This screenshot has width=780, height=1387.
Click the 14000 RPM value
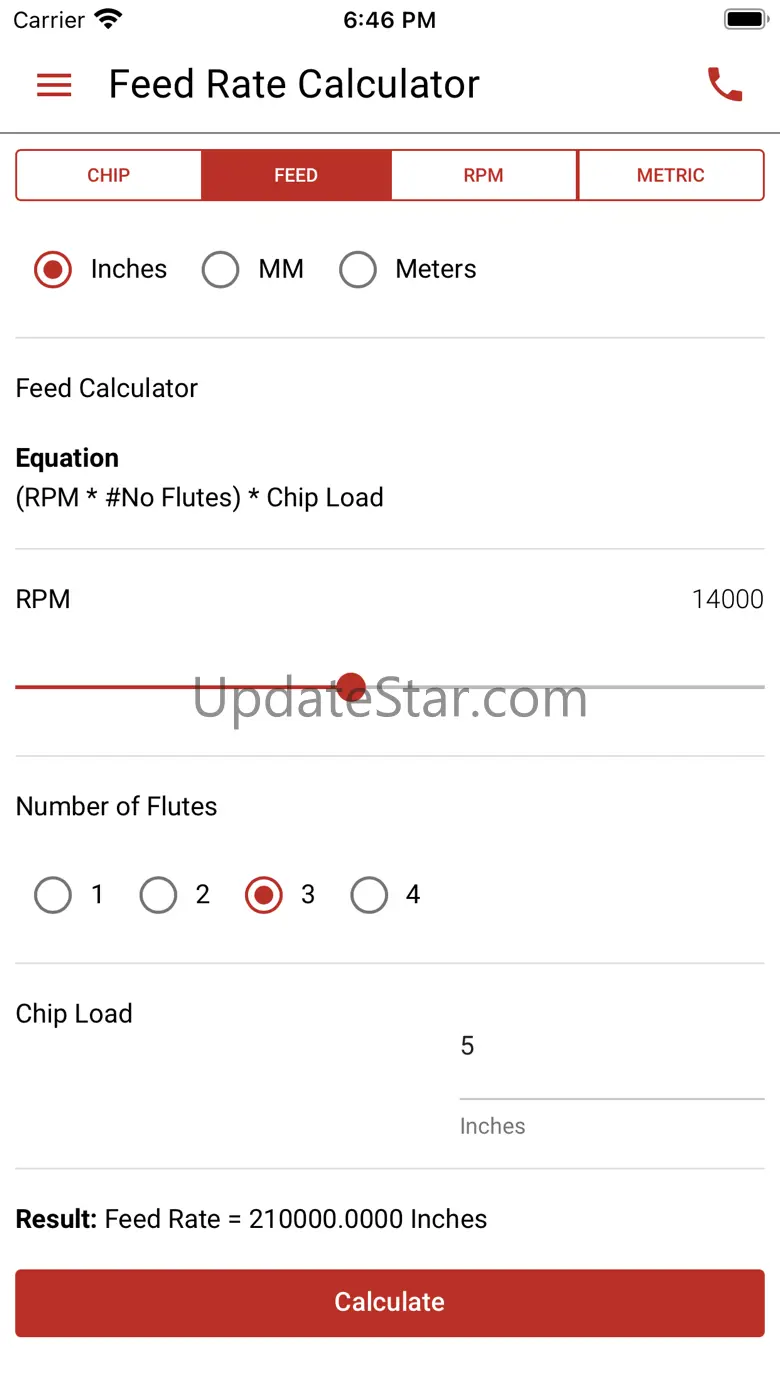click(x=727, y=599)
